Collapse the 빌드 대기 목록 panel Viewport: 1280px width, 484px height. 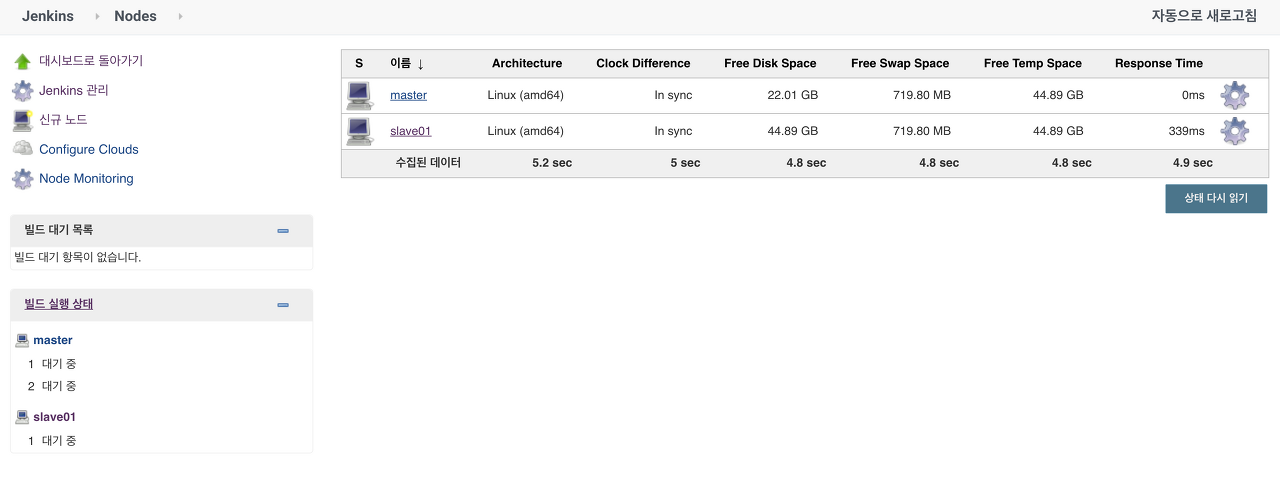tap(283, 230)
